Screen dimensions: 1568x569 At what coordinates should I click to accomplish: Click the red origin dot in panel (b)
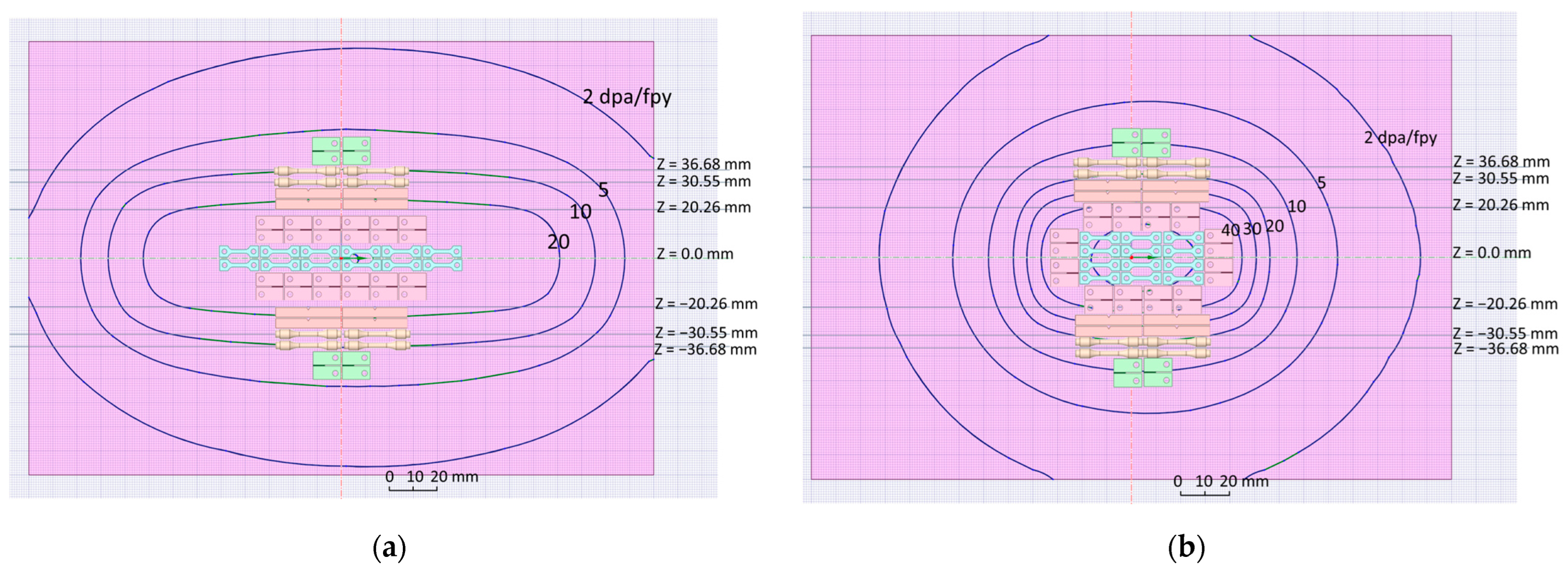[x=1131, y=258]
